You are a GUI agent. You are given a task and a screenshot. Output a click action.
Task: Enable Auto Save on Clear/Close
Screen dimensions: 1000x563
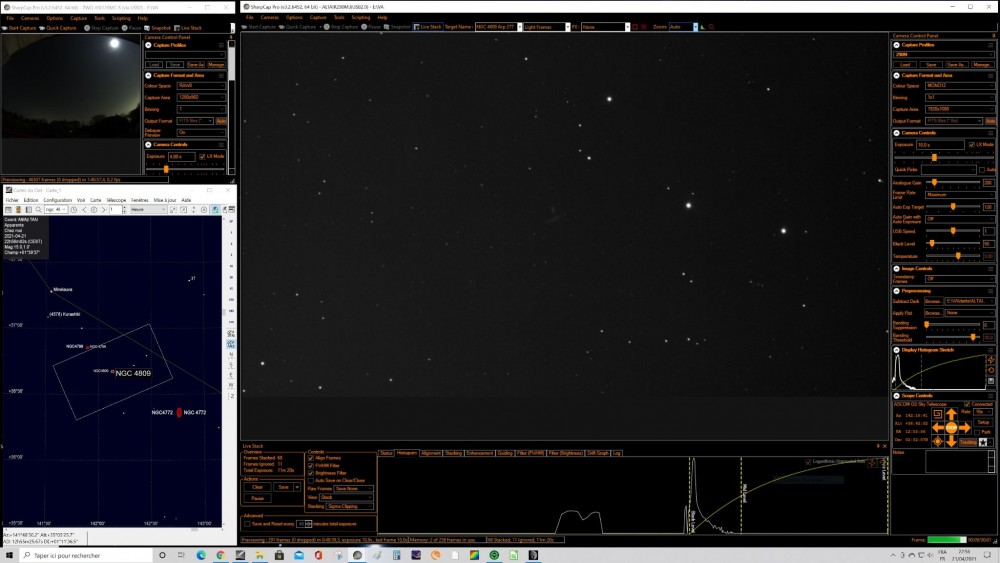(311, 480)
